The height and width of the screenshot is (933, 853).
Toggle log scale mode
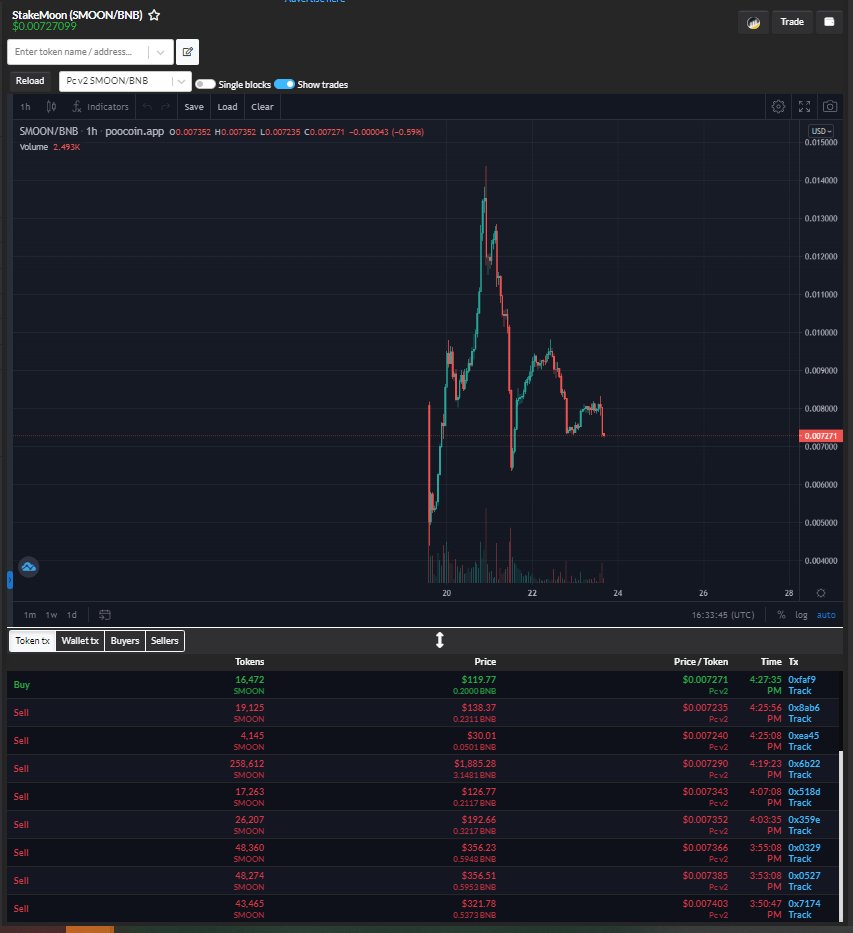[801, 615]
